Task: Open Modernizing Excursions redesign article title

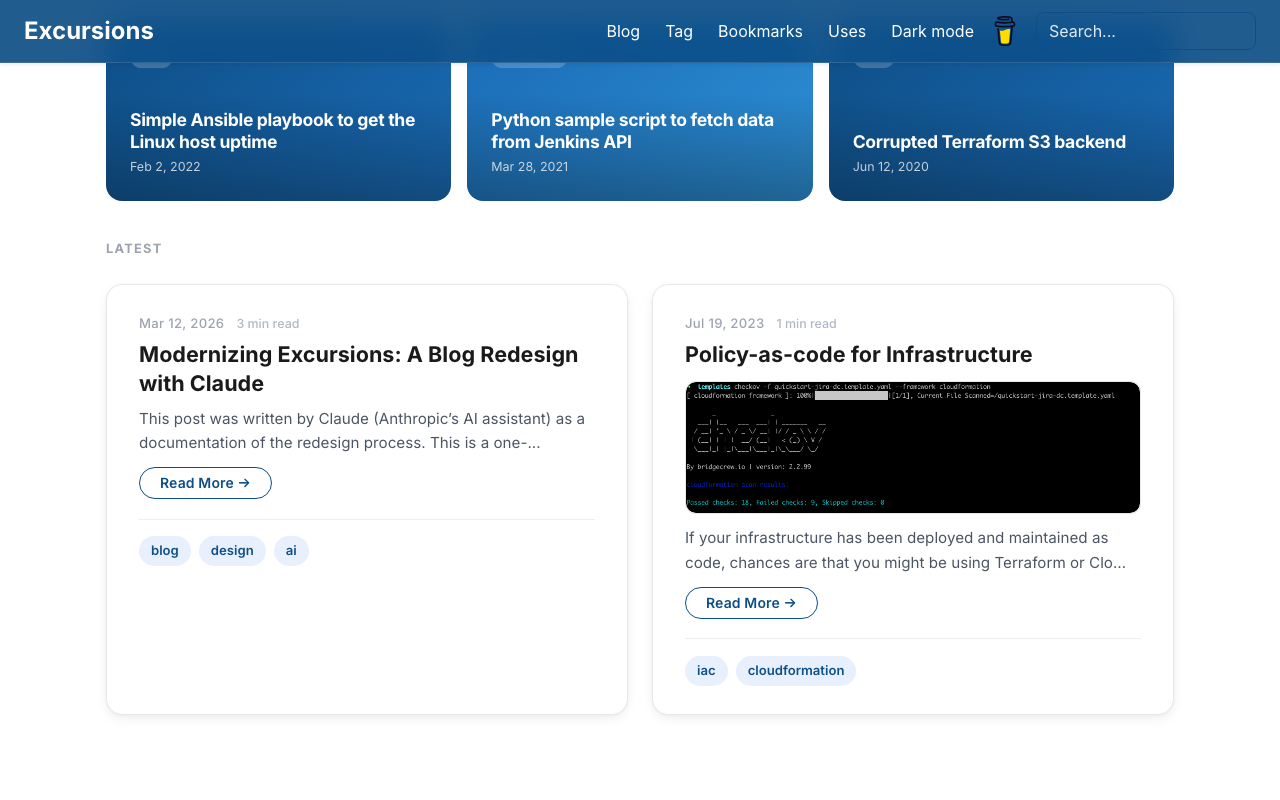Action: point(358,368)
